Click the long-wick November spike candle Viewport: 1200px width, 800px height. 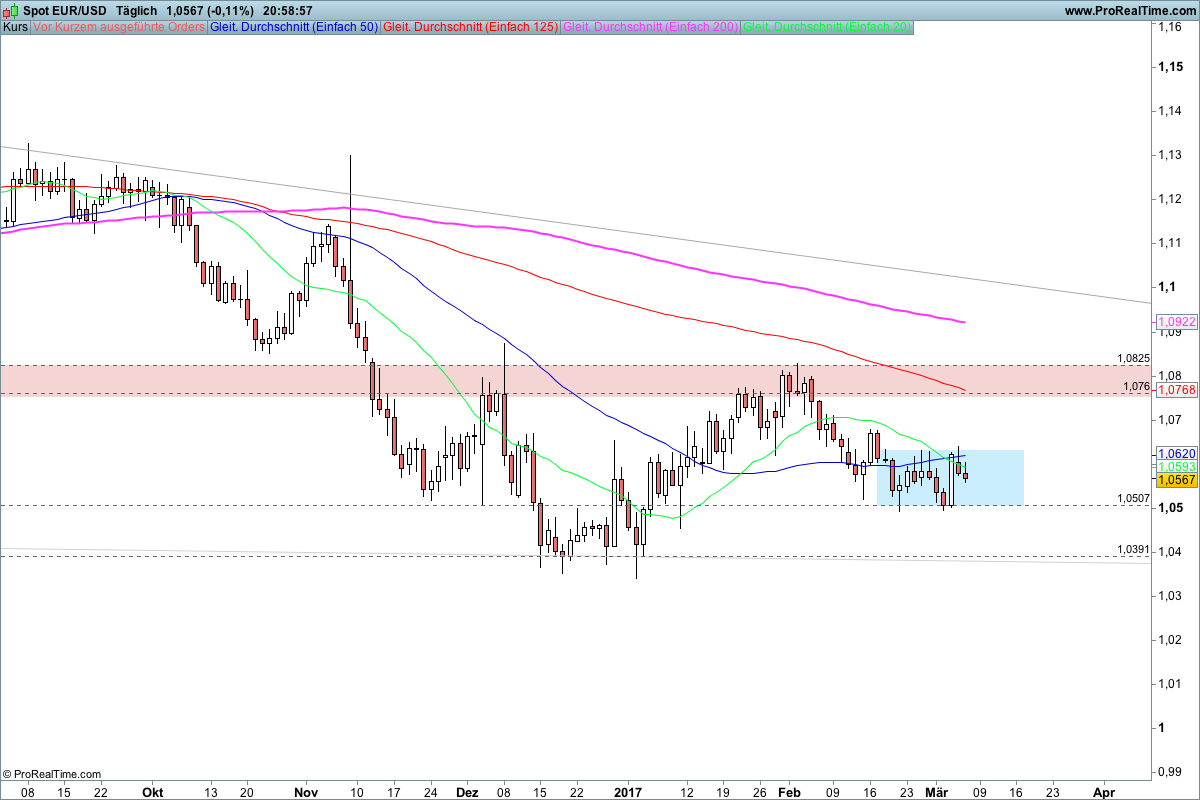350,240
